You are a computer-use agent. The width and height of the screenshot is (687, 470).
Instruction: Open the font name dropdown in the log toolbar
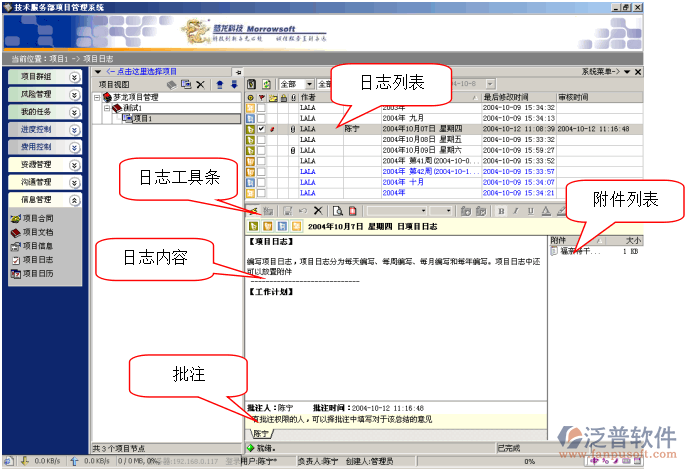423,211
